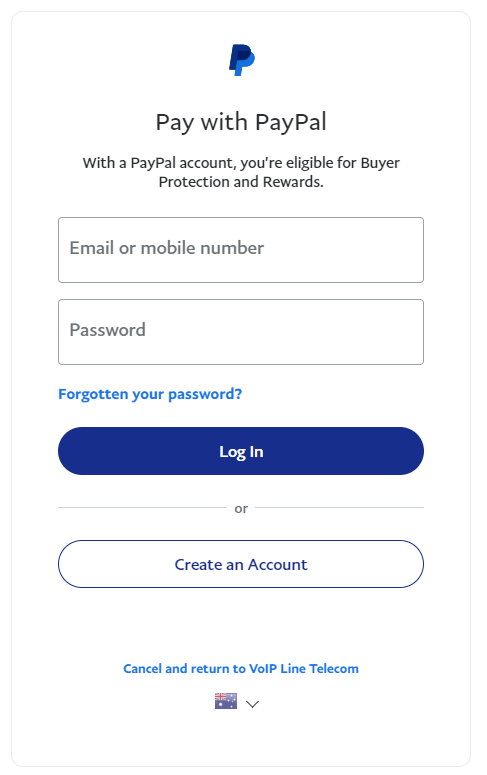
Task: Click 'VoIP Line Telecom' in the cancel link
Action: 304,669
